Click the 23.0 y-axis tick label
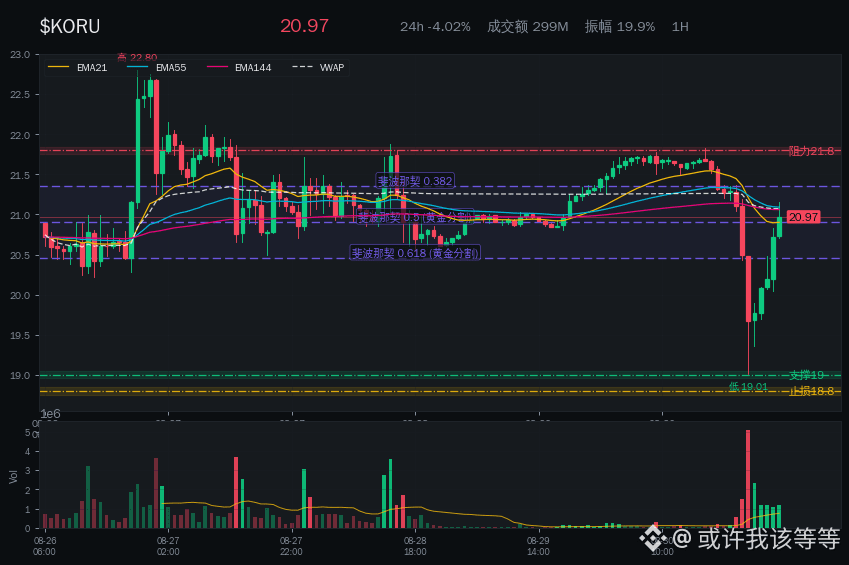Viewport: 849px width, 565px height. coord(20,55)
